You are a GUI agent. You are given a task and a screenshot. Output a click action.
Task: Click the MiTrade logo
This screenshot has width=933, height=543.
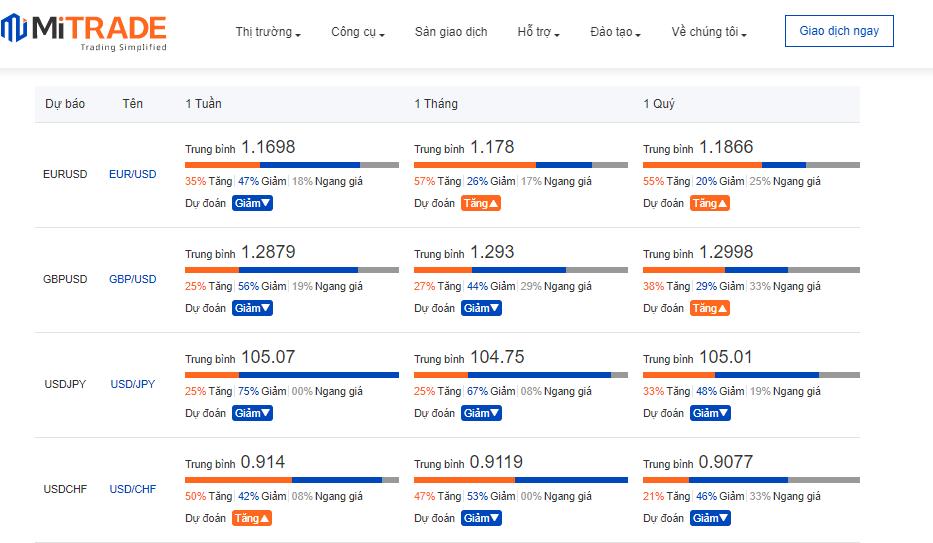[85, 31]
